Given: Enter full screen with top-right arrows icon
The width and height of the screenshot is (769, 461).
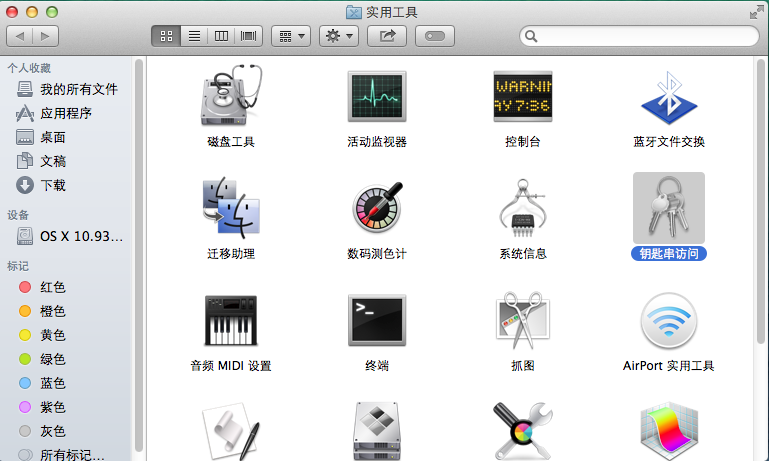Looking at the screenshot, I should click(x=756, y=13).
